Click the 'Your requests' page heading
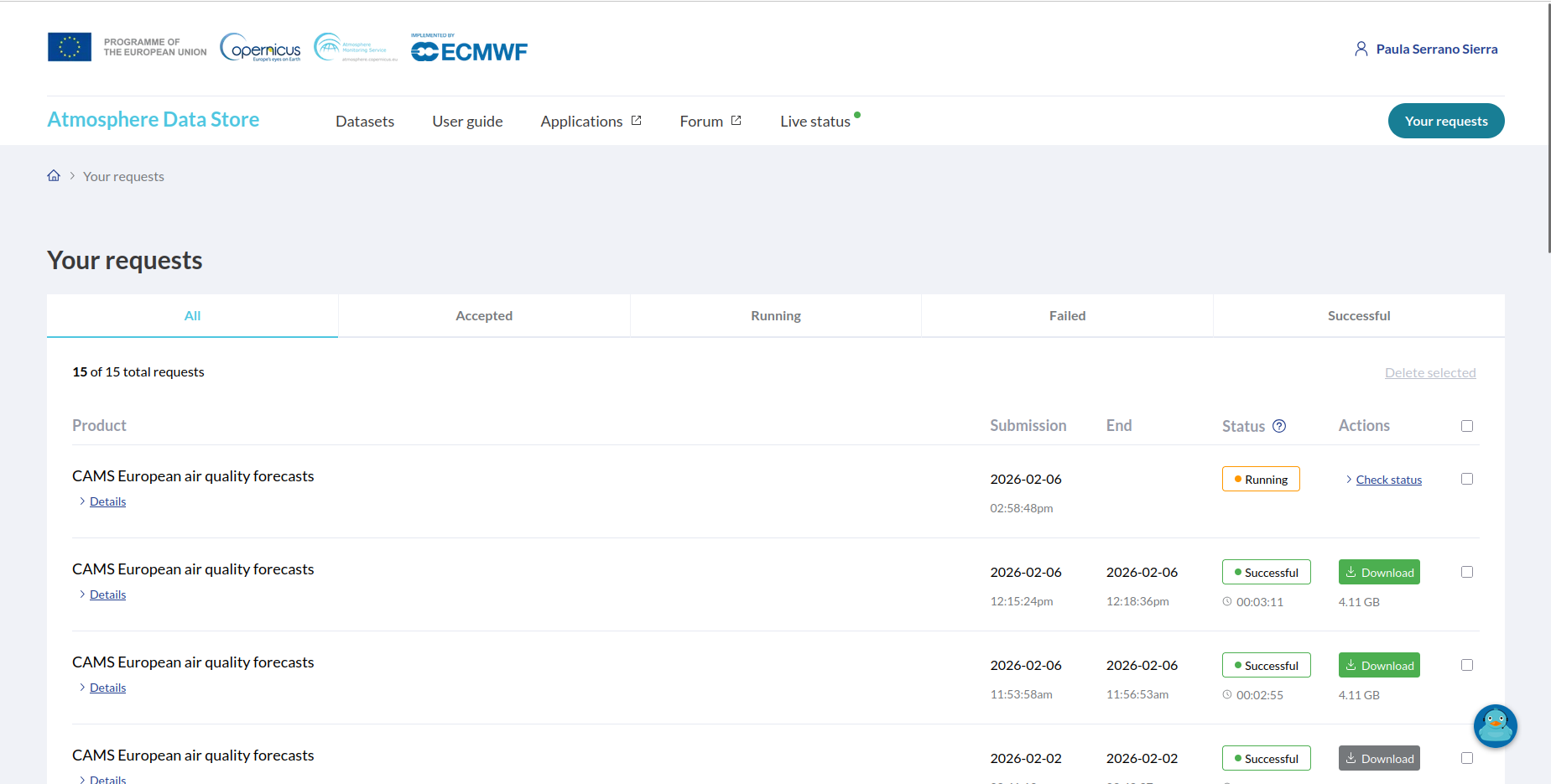 (x=124, y=260)
